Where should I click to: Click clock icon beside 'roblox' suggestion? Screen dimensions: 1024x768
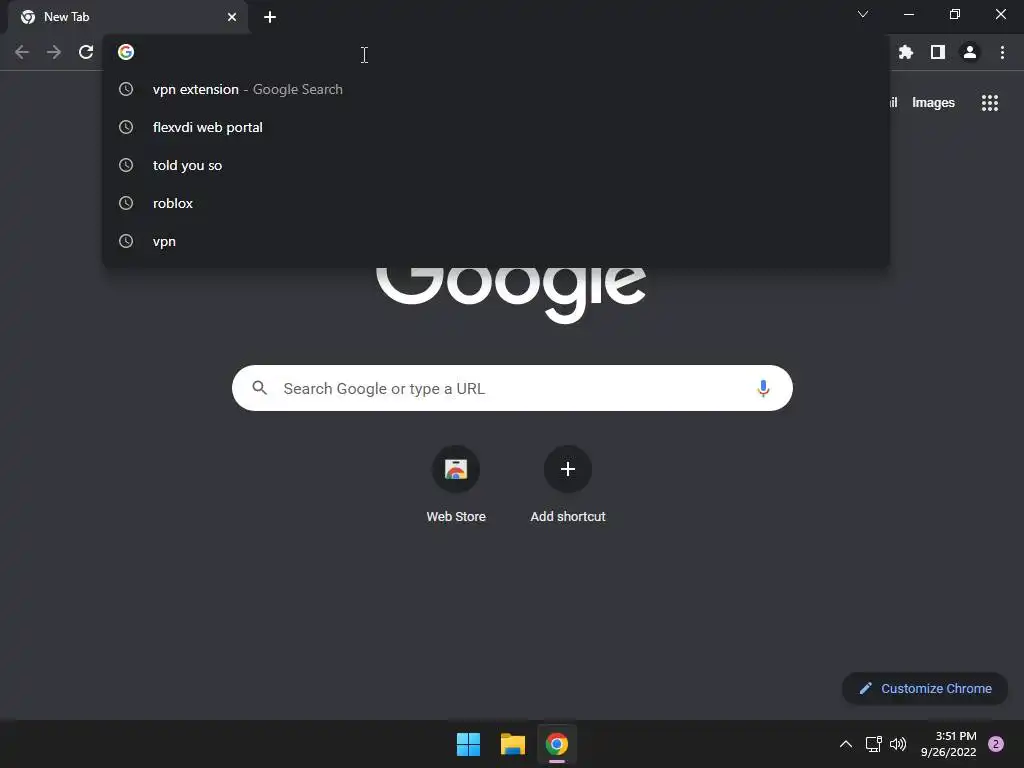pyautogui.click(x=126, y=203)
